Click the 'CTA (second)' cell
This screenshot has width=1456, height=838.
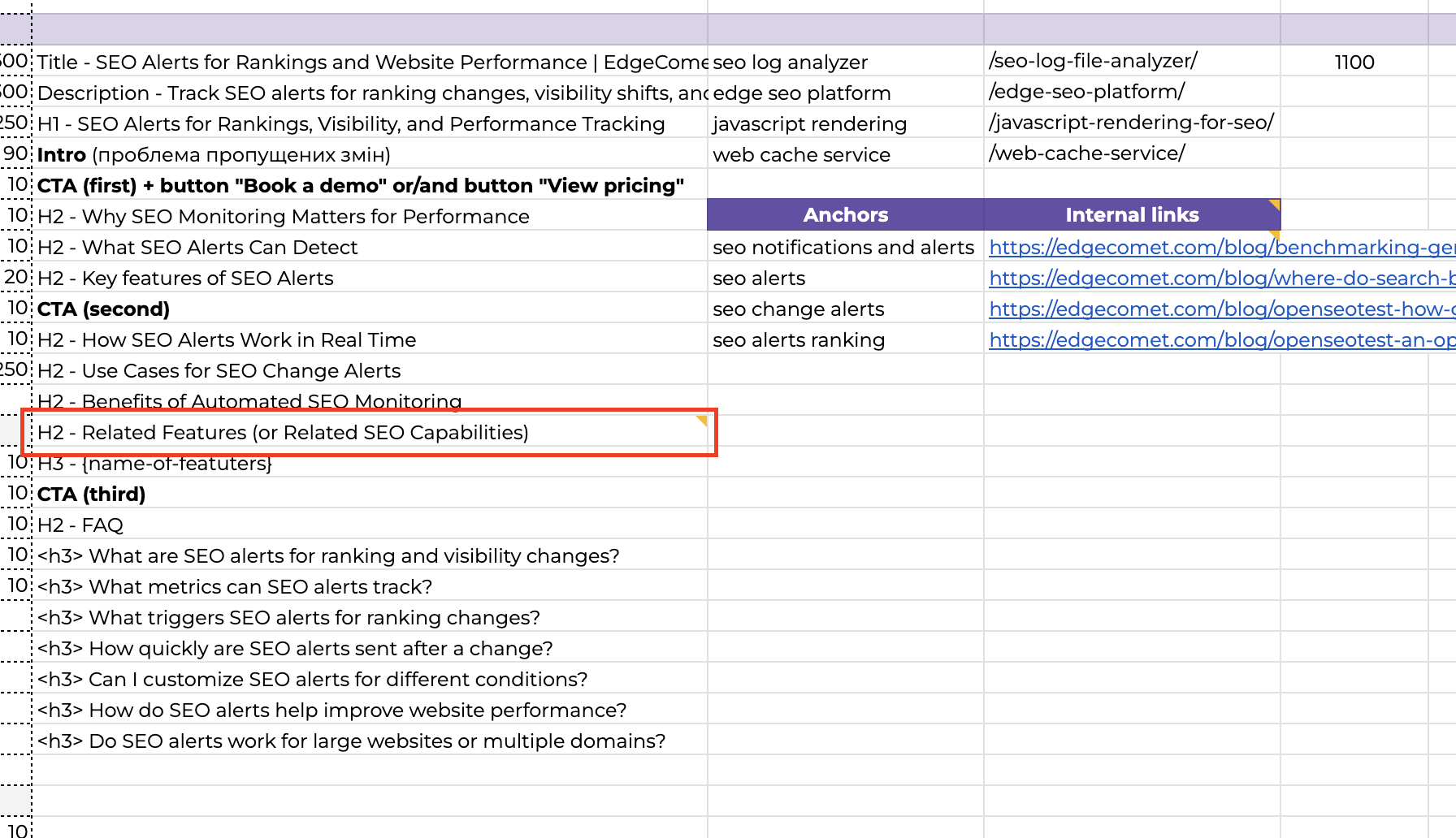370,309
